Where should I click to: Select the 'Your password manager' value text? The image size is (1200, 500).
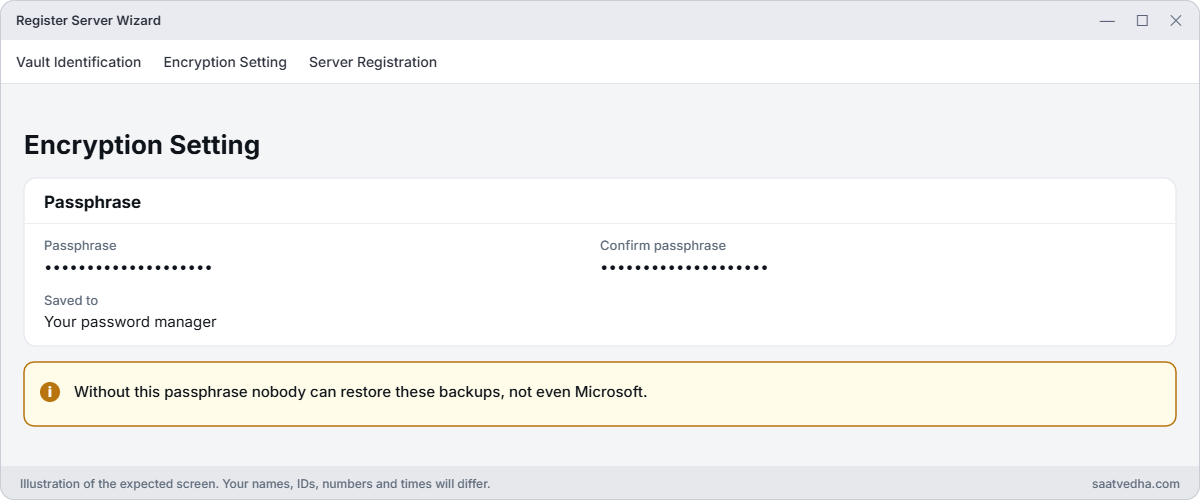[130, 322]
